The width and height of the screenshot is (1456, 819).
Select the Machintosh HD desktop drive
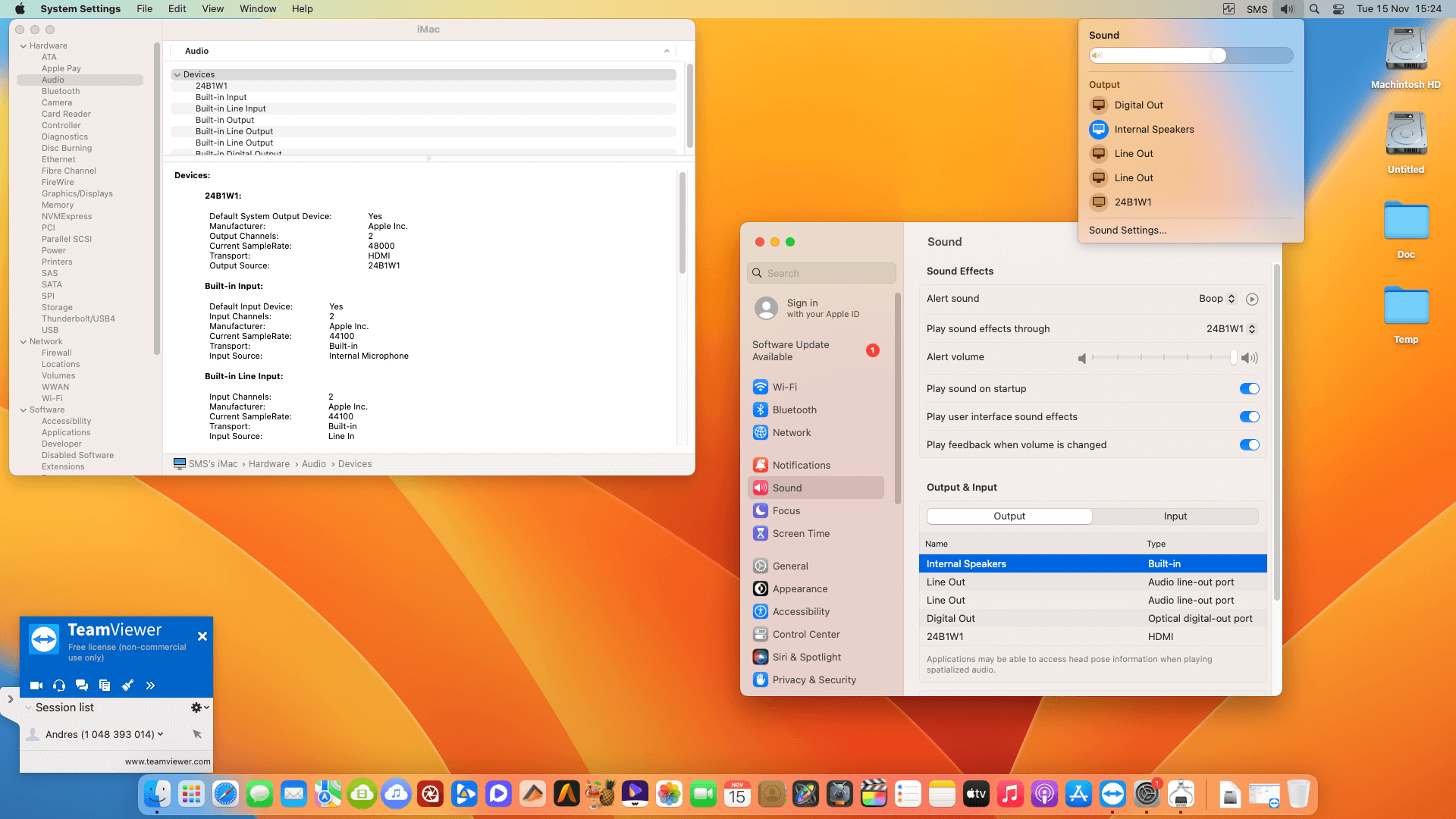coord(1406,58)
